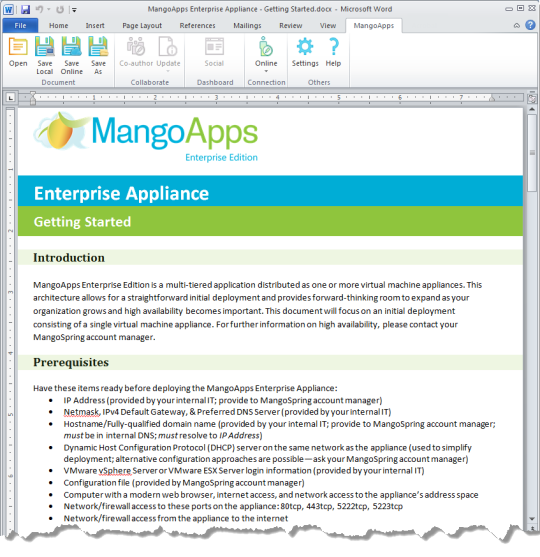
Task: Switch to the Review tab
Action: pyautogui.click(x=291, y=26)
